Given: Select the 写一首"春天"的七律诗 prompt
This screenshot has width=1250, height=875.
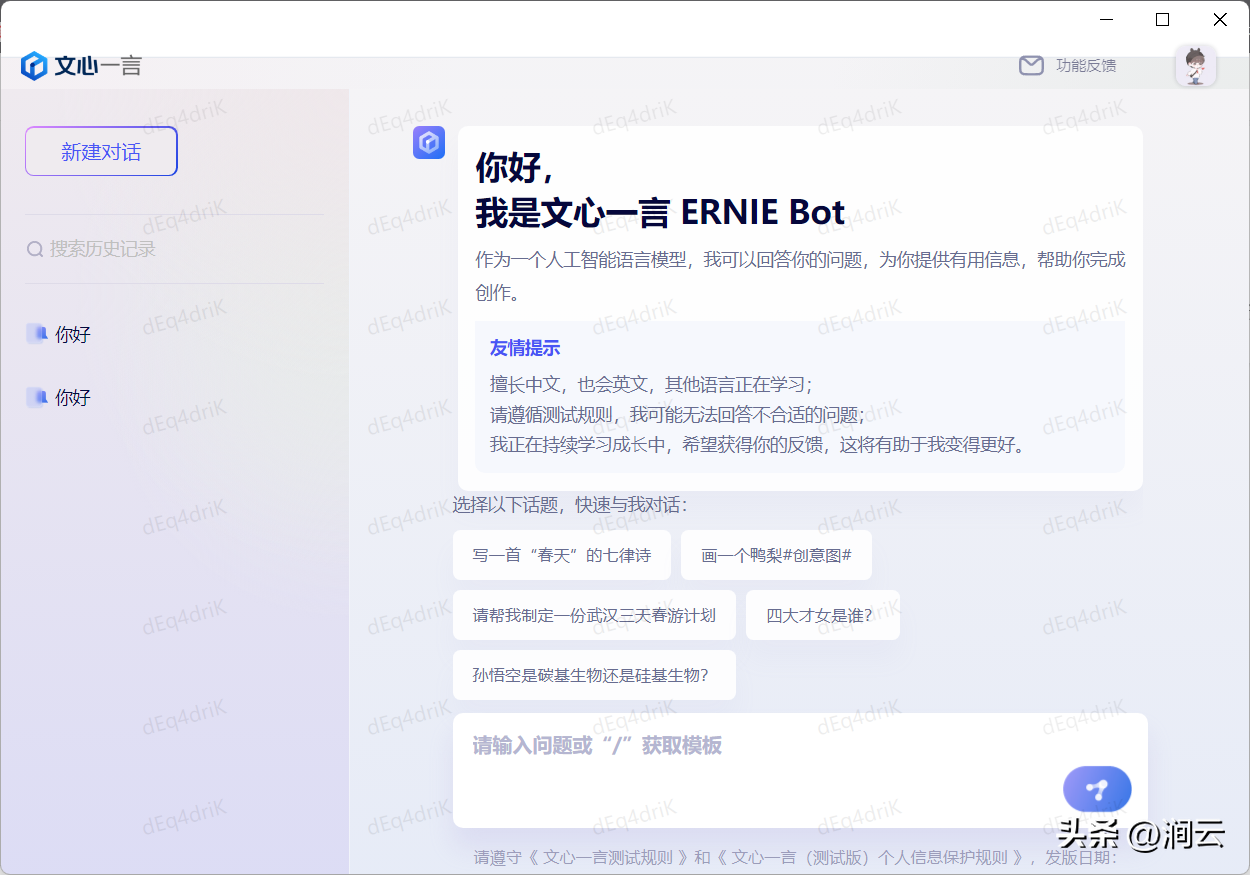Looking at the screenshot, I should point(562,555).
